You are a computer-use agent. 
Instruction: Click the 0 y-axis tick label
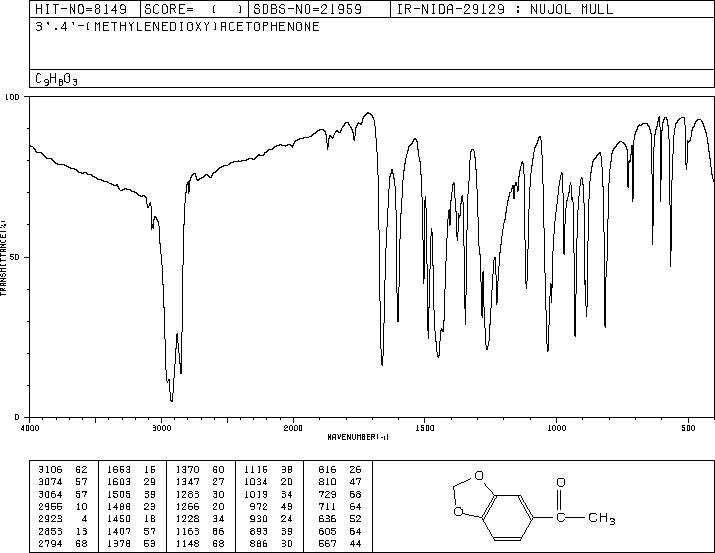(x=17, y=417)
